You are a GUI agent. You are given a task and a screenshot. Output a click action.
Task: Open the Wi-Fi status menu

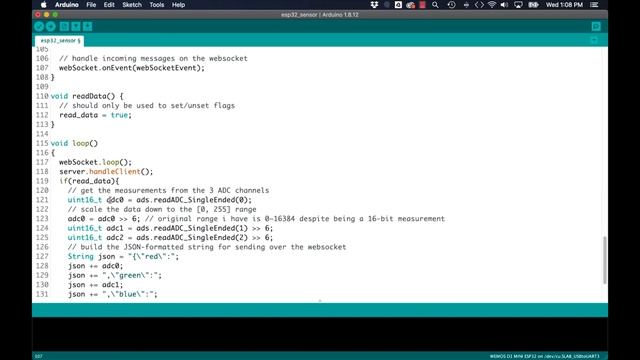[x=492, y=5]
